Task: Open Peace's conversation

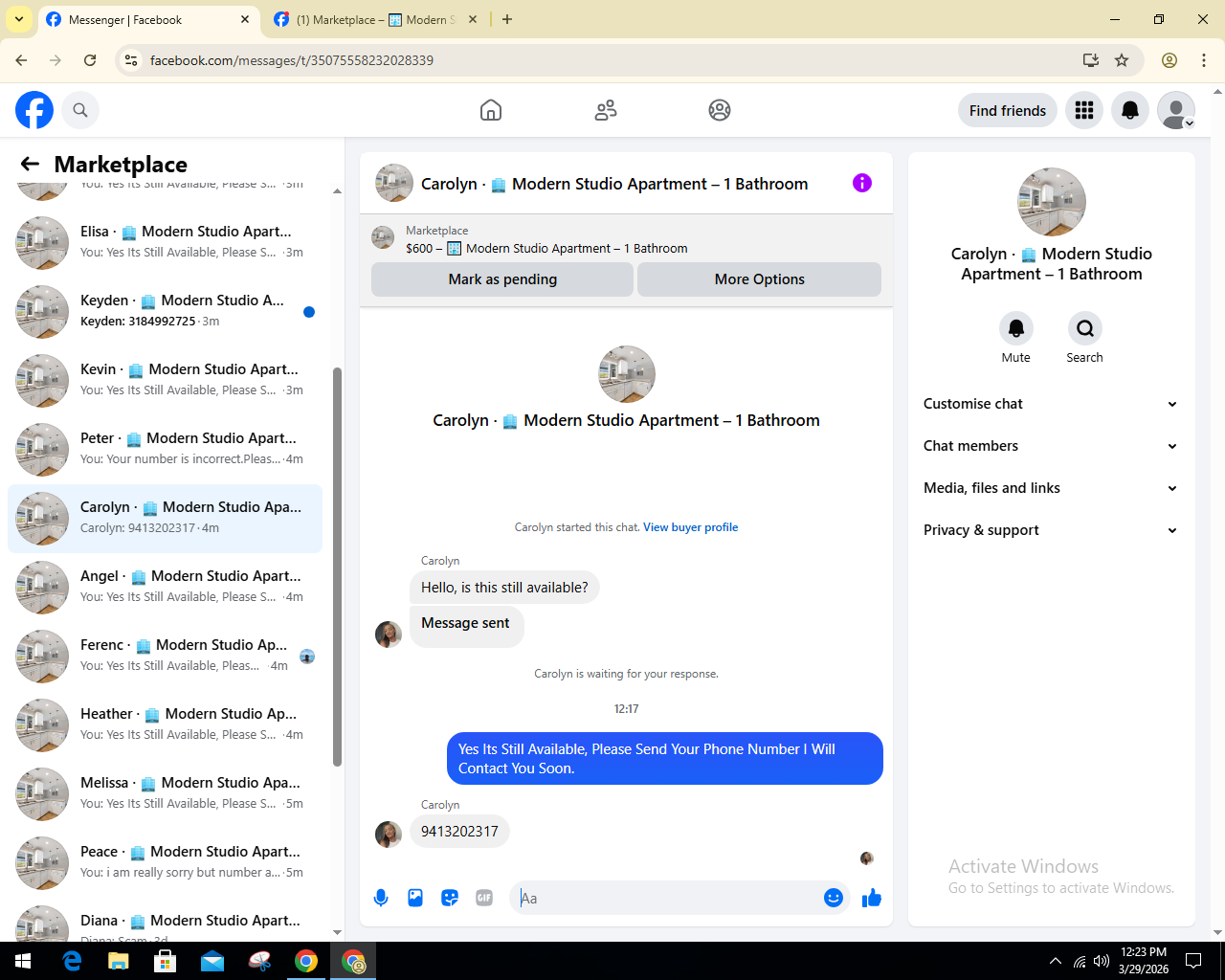Action: click(x=165, y=862)
